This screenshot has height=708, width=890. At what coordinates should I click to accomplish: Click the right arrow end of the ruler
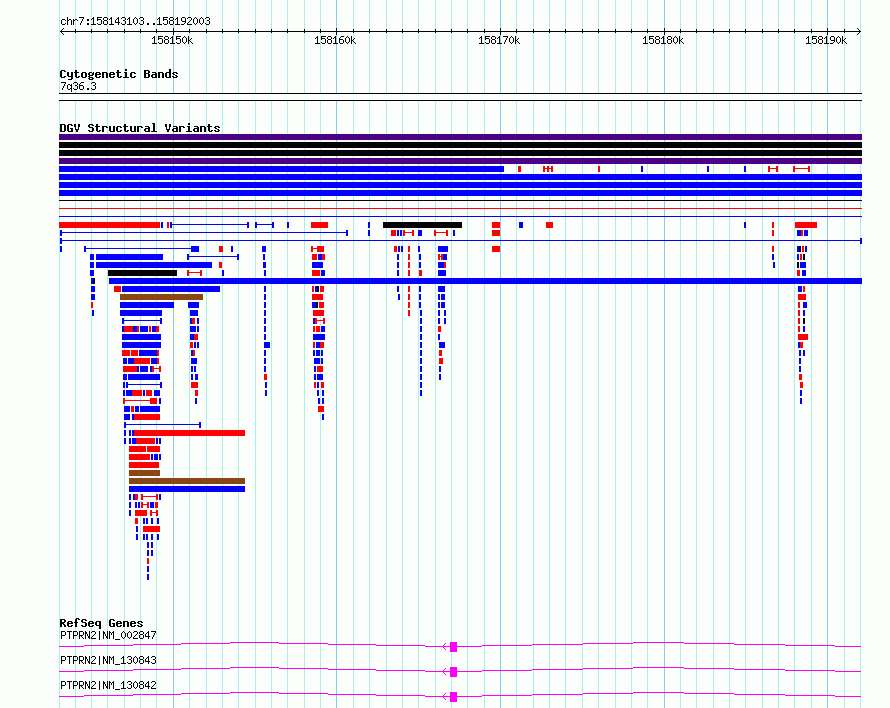coord(859,32)
